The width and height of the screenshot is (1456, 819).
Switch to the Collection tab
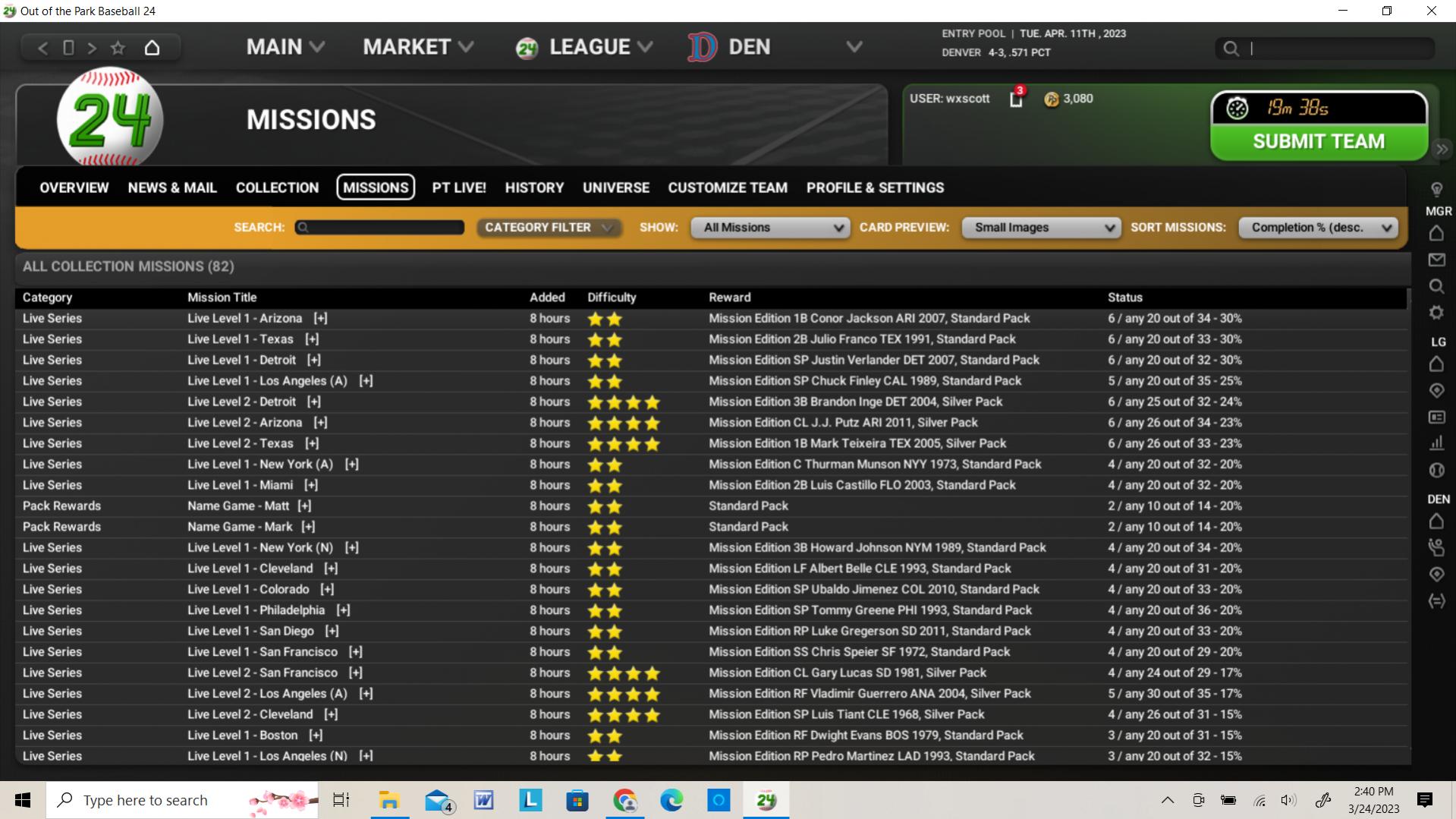277,187
